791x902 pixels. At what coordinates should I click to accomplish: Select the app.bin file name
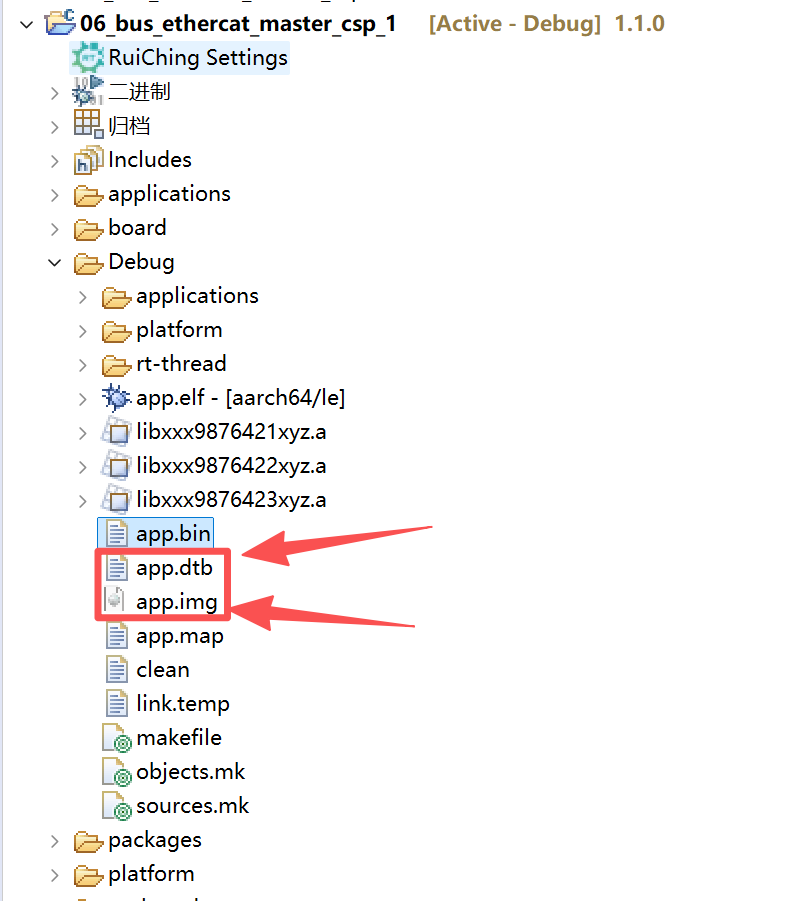(173, 534)
